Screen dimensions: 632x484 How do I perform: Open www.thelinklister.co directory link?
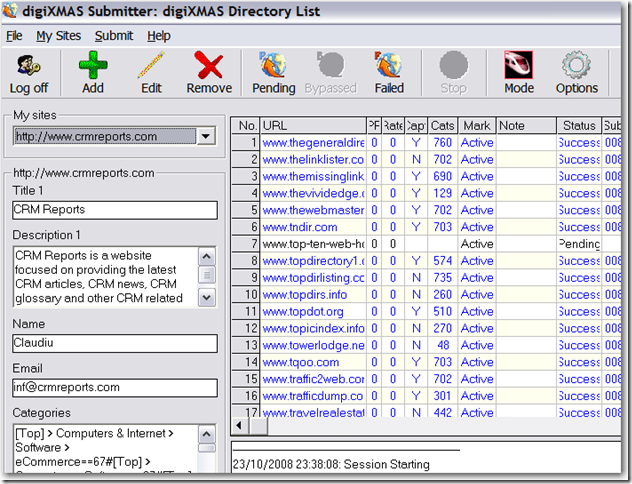pyautogui.click(x=313, y=160)
